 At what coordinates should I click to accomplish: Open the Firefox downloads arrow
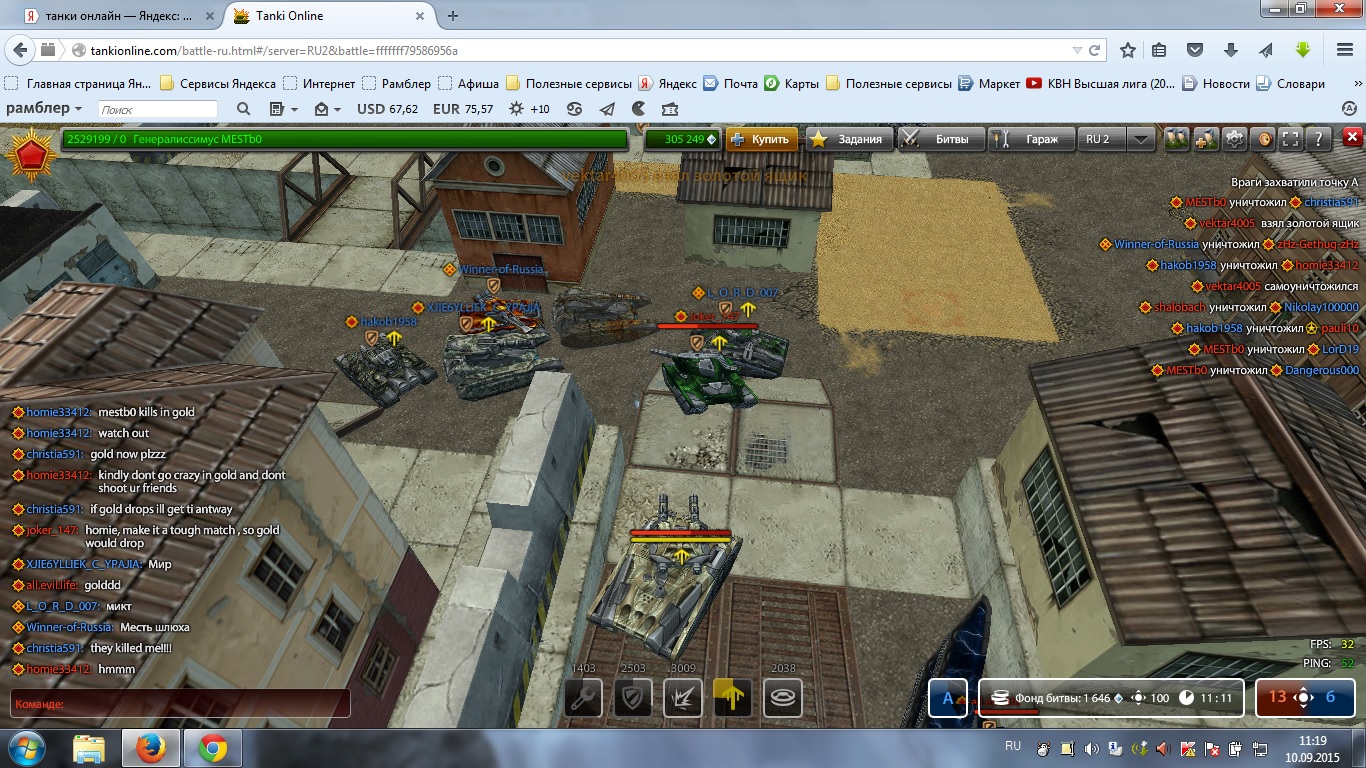(1232, 50)
